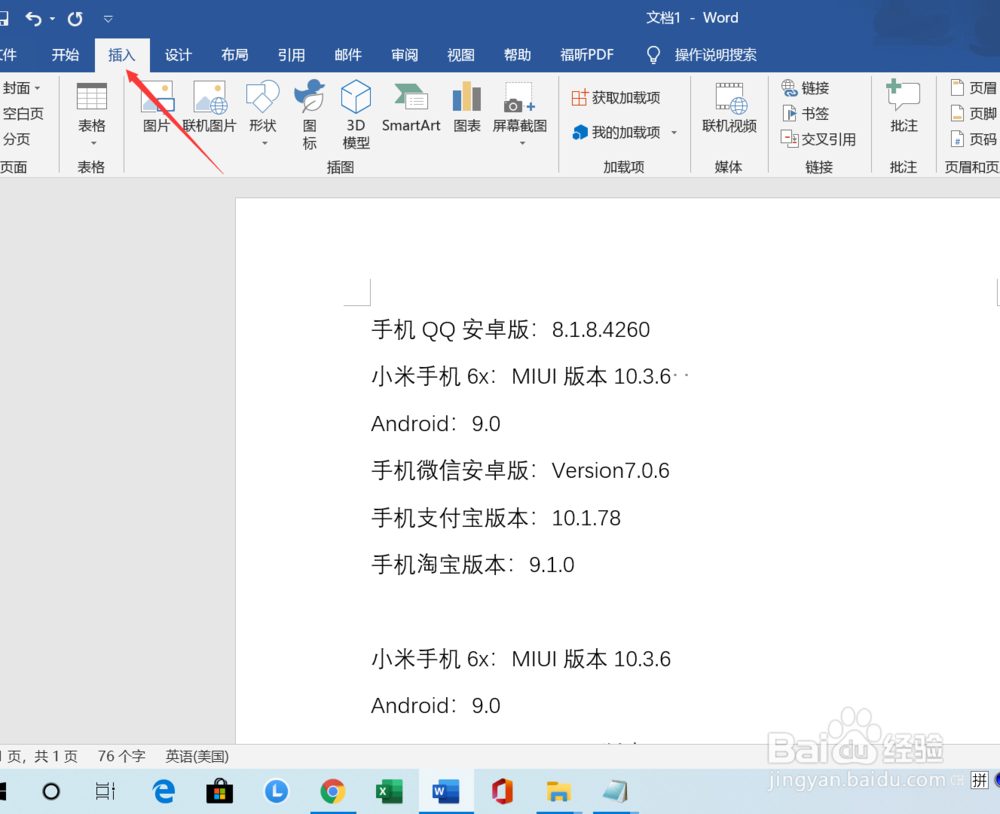
Task: Click 我的加载项 my add-ins
Action: click(616, 132)
